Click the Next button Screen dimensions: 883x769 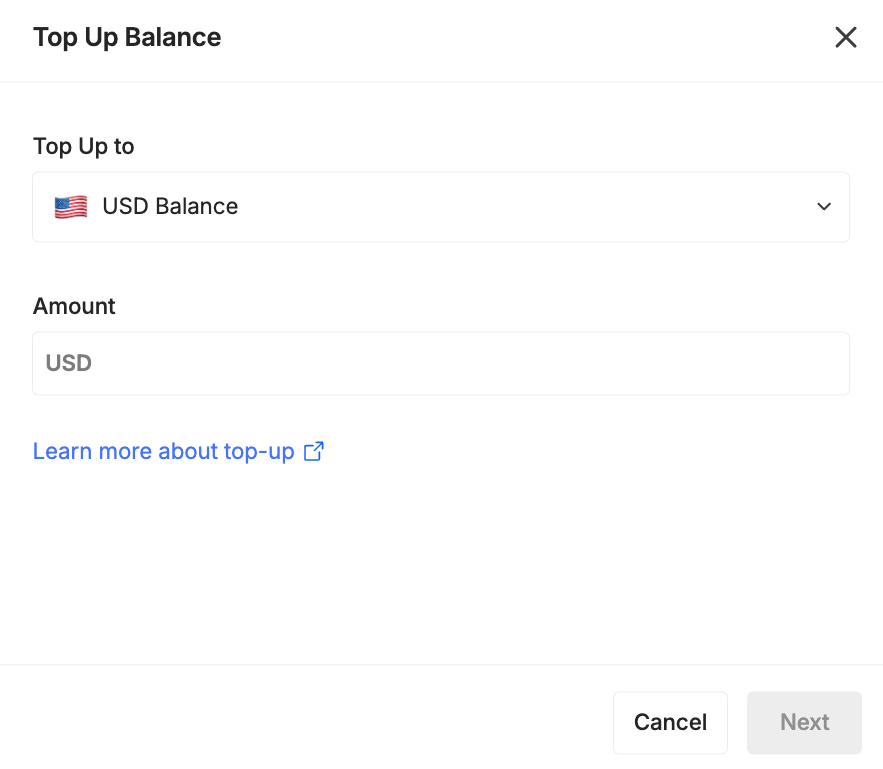pos(804,722)
